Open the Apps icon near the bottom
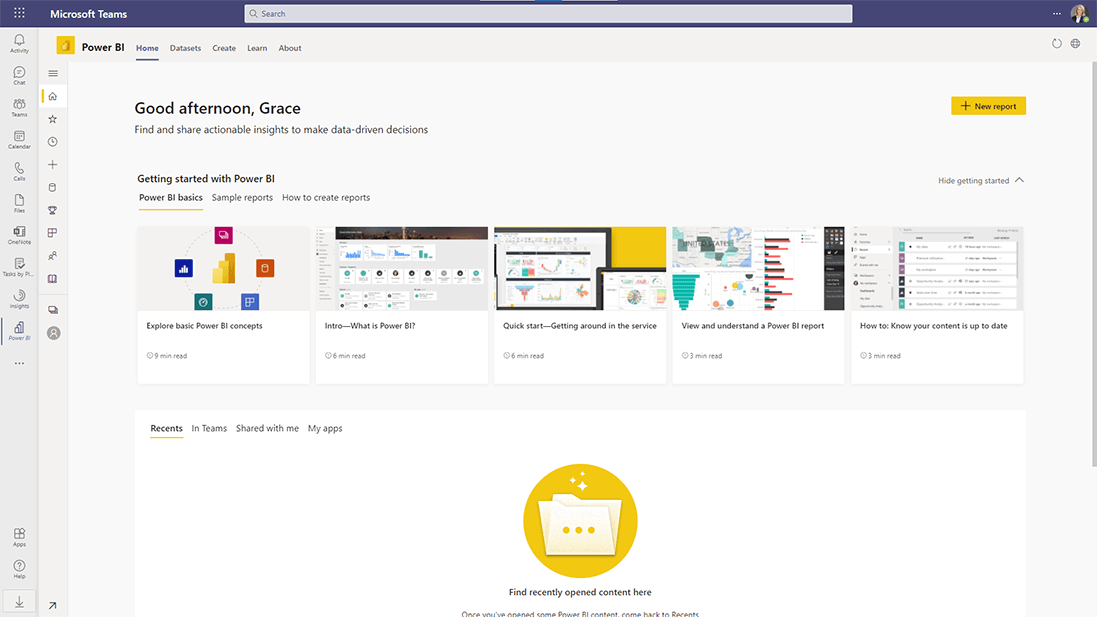 point(18,537)
